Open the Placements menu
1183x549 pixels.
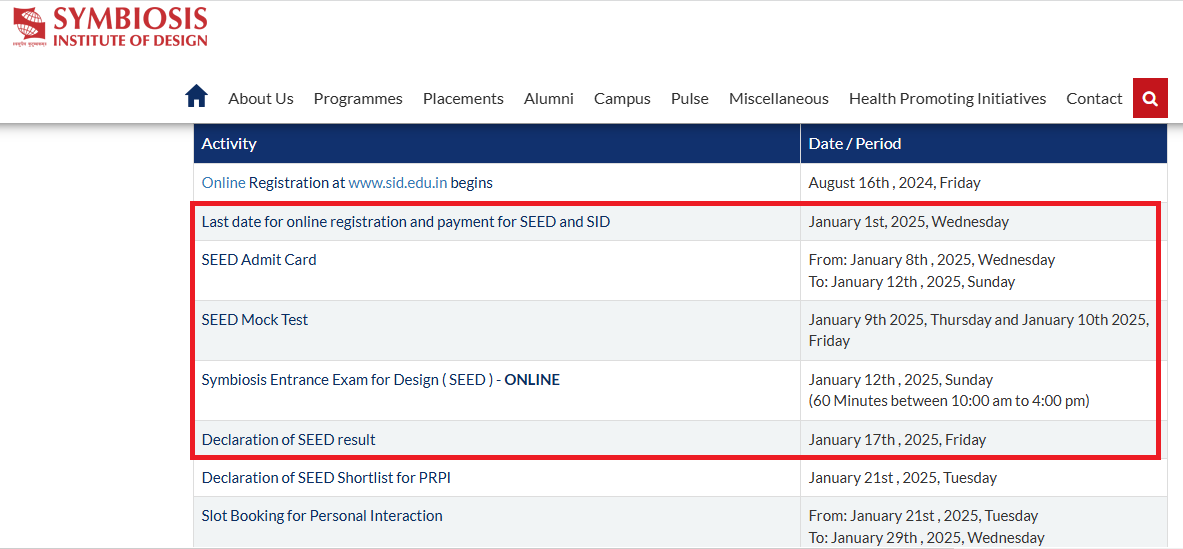(463, 99)
